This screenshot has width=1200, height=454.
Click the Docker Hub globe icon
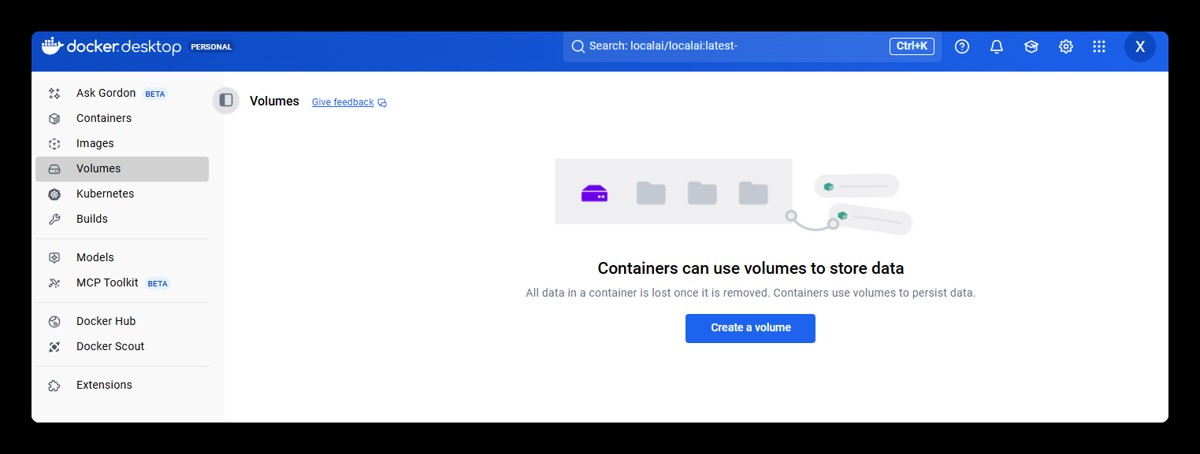pos(54,321)
